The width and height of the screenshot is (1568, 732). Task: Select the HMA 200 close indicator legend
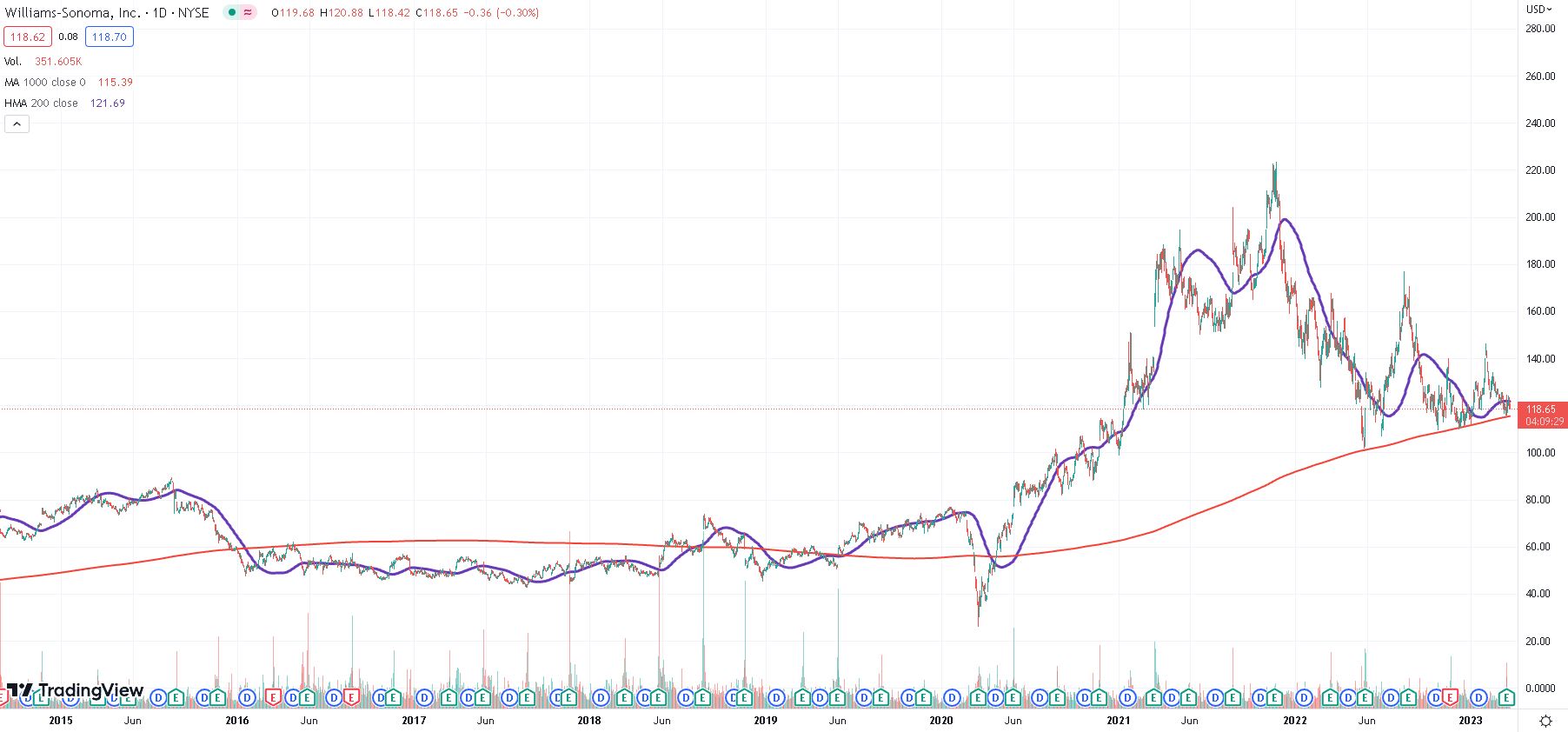[x=41, y=103]
